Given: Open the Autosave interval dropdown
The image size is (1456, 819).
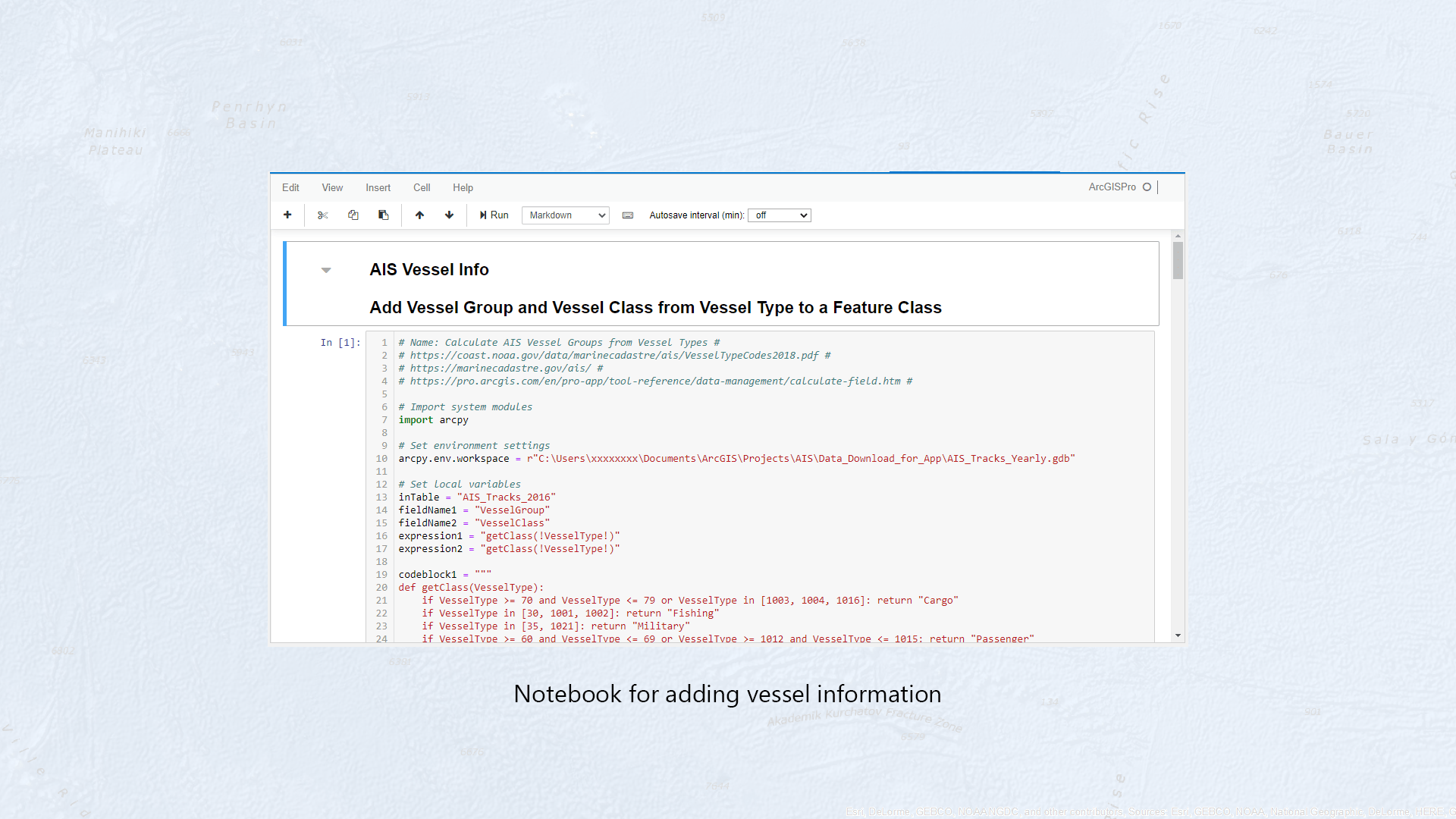Looking at the screenshot, I should [x=780, y=215].
